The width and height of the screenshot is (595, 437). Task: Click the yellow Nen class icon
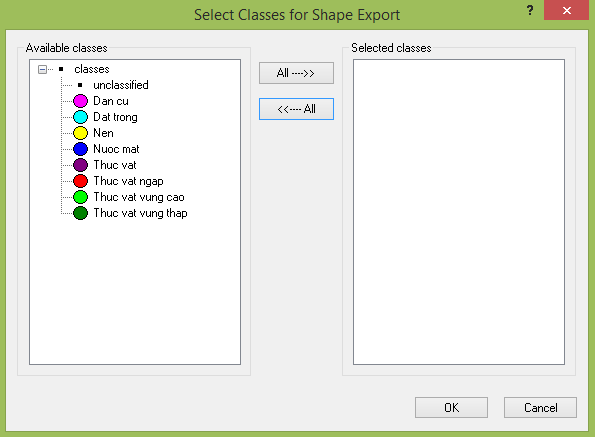tap(80, 133)
